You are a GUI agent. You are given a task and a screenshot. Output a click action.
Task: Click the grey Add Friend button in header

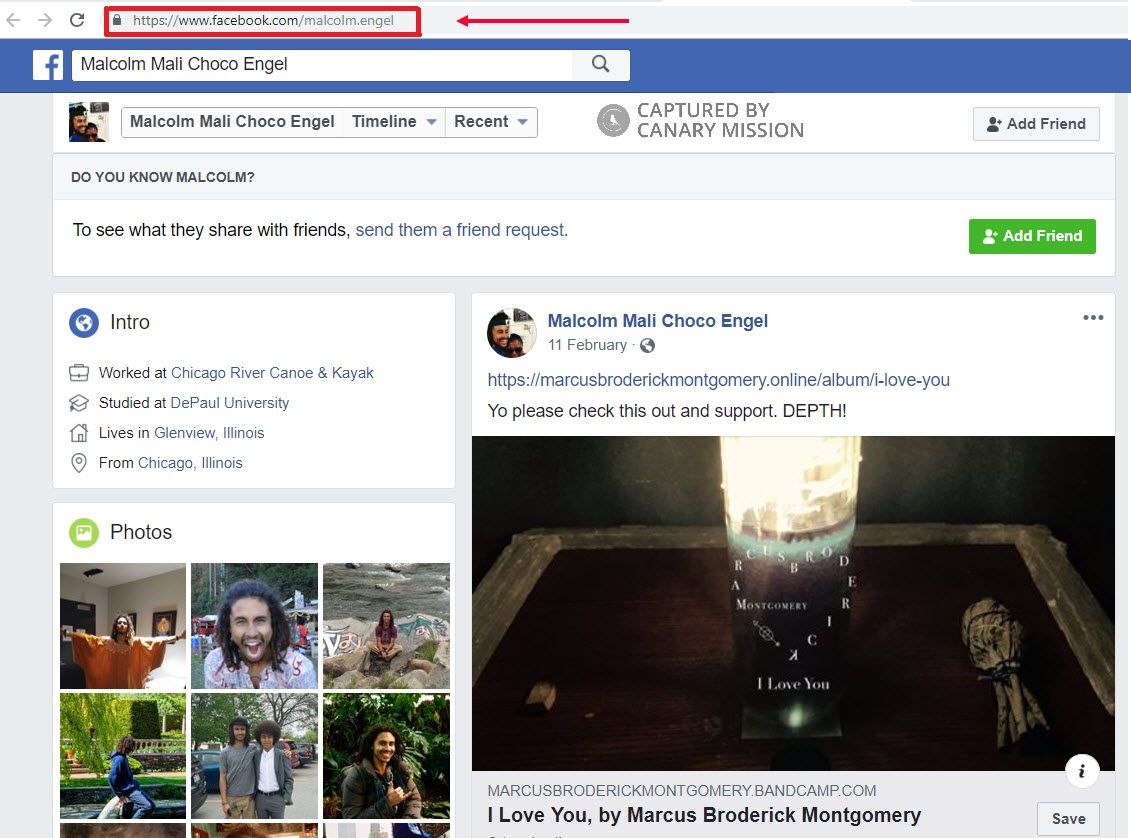(x=1036, y=124)
